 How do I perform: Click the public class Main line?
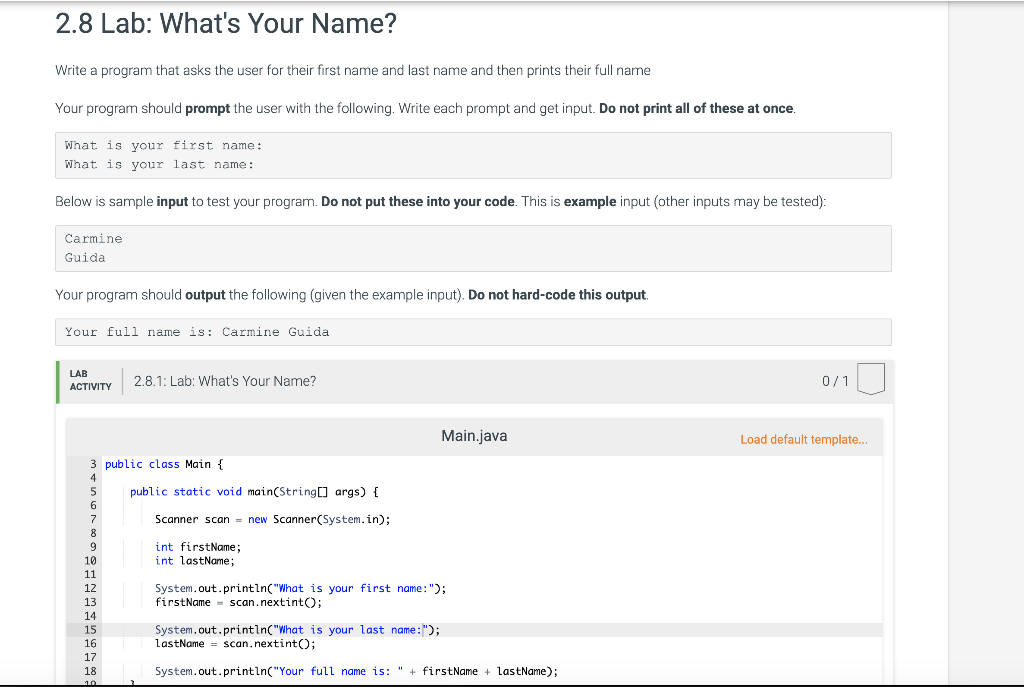click(165, 463)
